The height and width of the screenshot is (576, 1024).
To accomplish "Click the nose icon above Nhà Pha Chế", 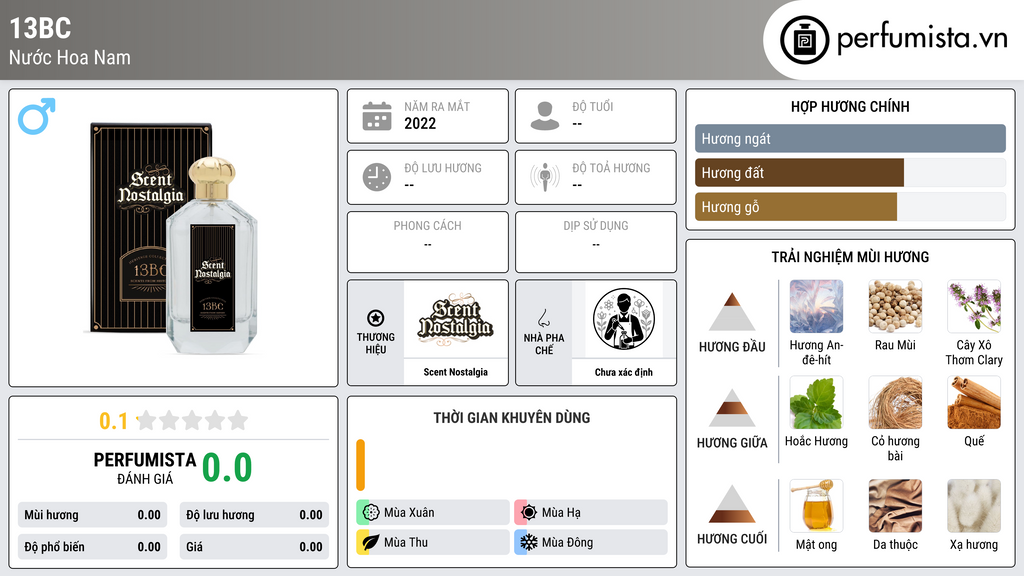I will click(543, 318).
